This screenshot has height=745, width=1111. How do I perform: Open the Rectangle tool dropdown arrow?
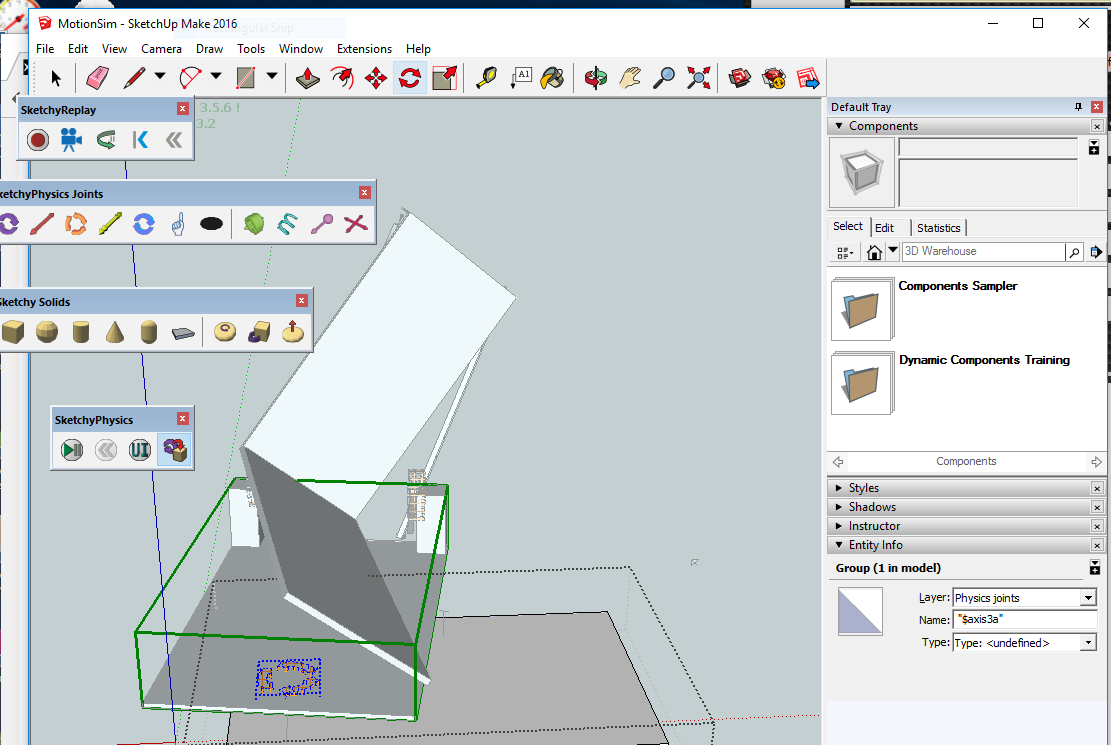tap(272, 77)
